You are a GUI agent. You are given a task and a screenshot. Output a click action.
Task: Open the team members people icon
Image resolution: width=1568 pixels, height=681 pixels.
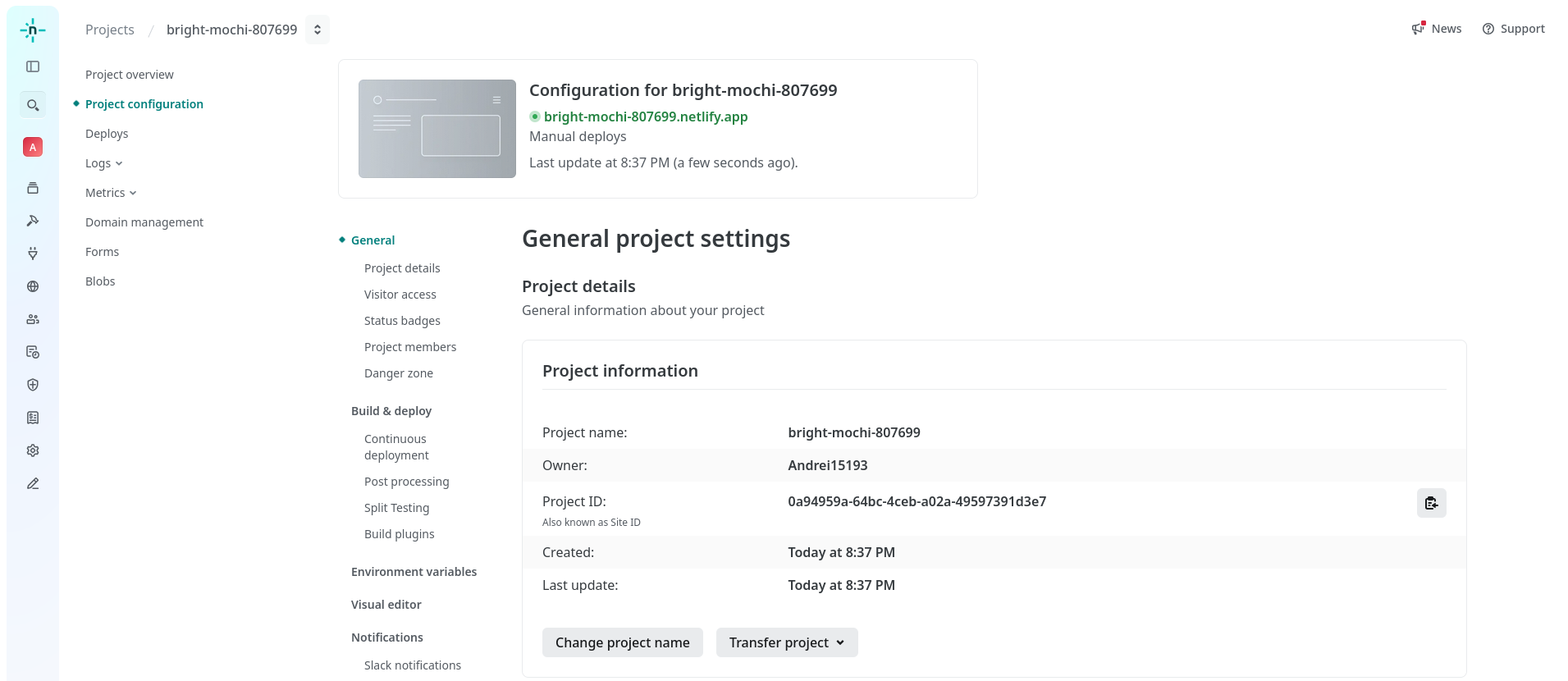(x=33, y=319)
